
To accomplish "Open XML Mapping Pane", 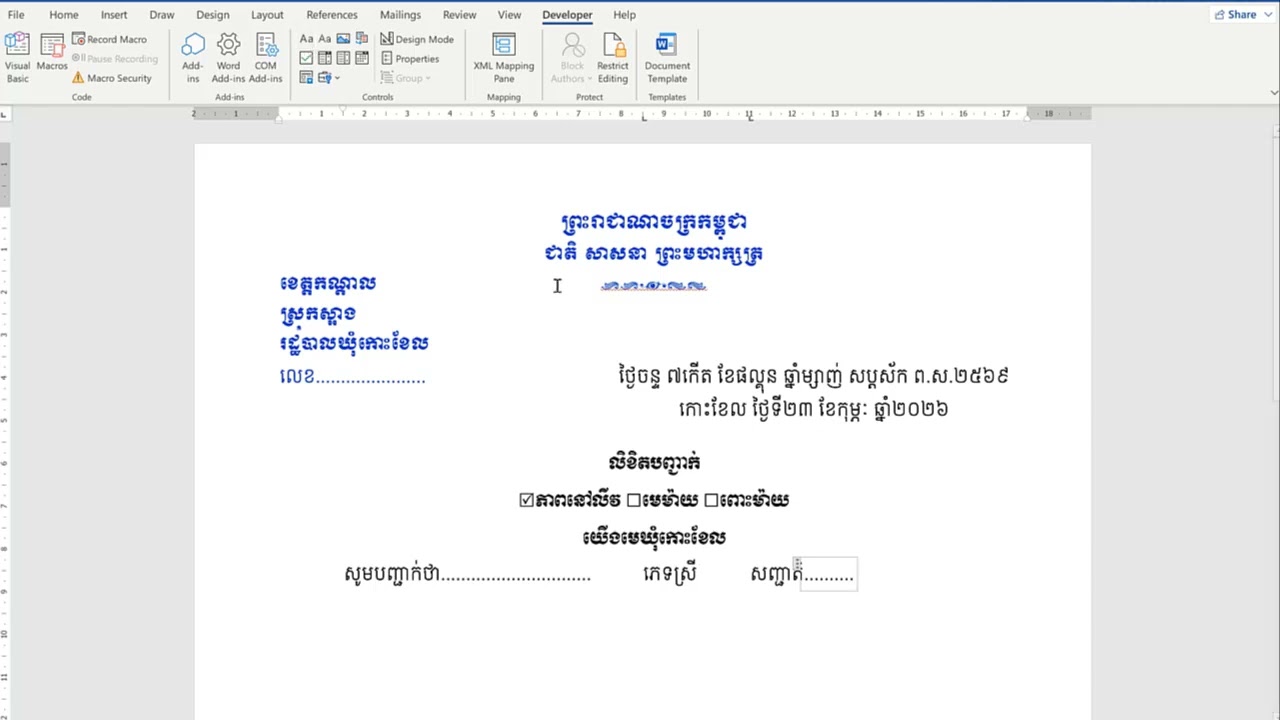I will click(504, 58).
